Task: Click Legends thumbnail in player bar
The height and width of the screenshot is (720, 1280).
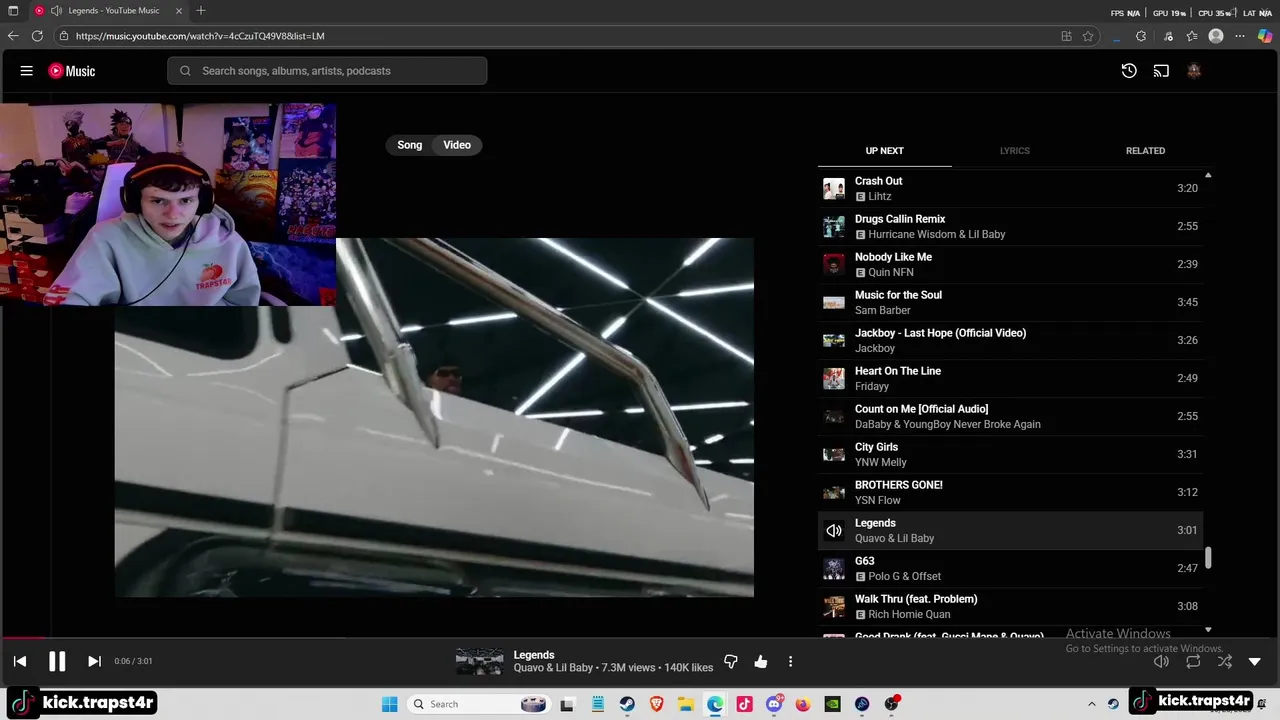Action: click(480, 661)
